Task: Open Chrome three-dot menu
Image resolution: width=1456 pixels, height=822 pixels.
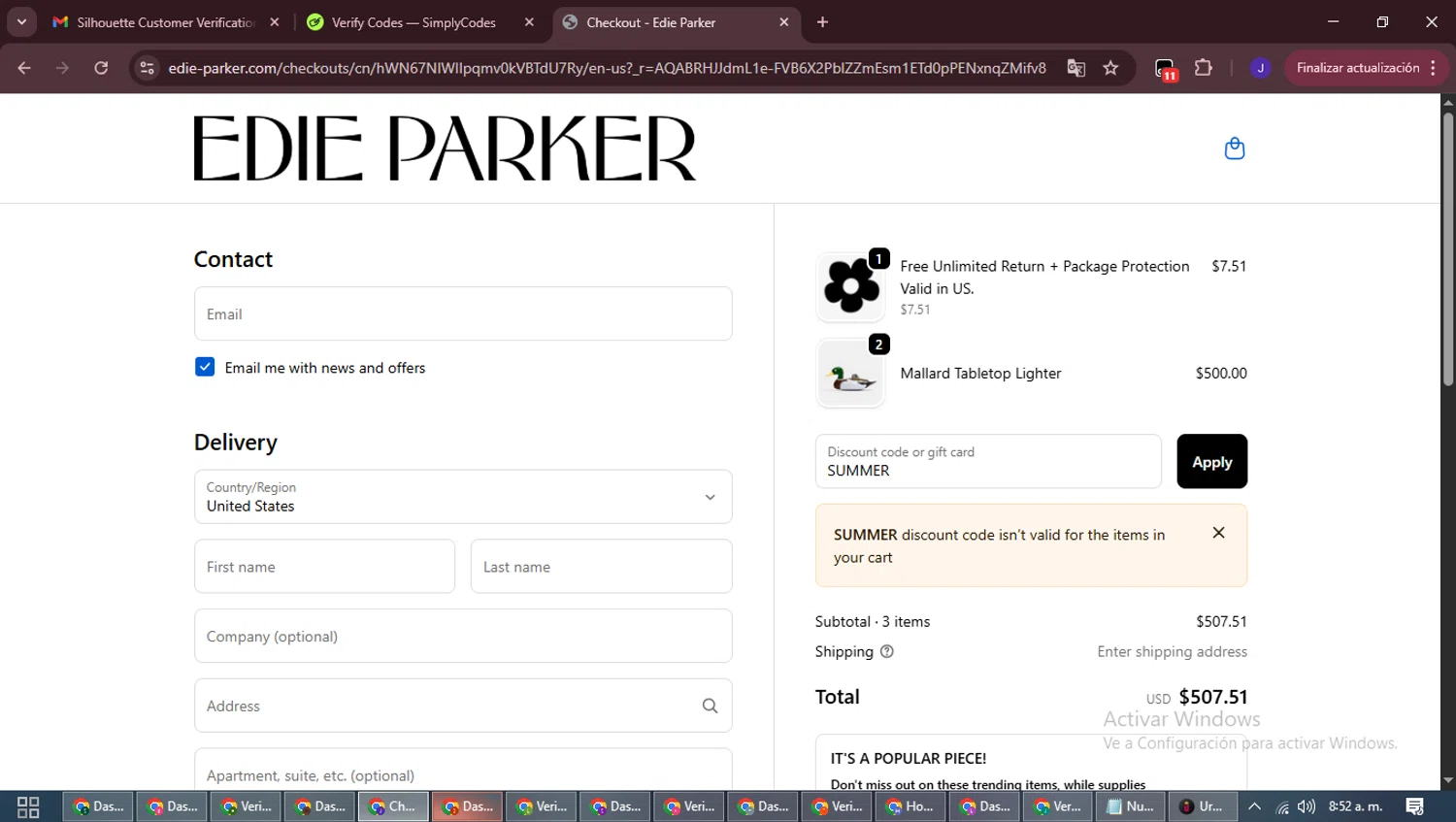Action: [1434, 68]
